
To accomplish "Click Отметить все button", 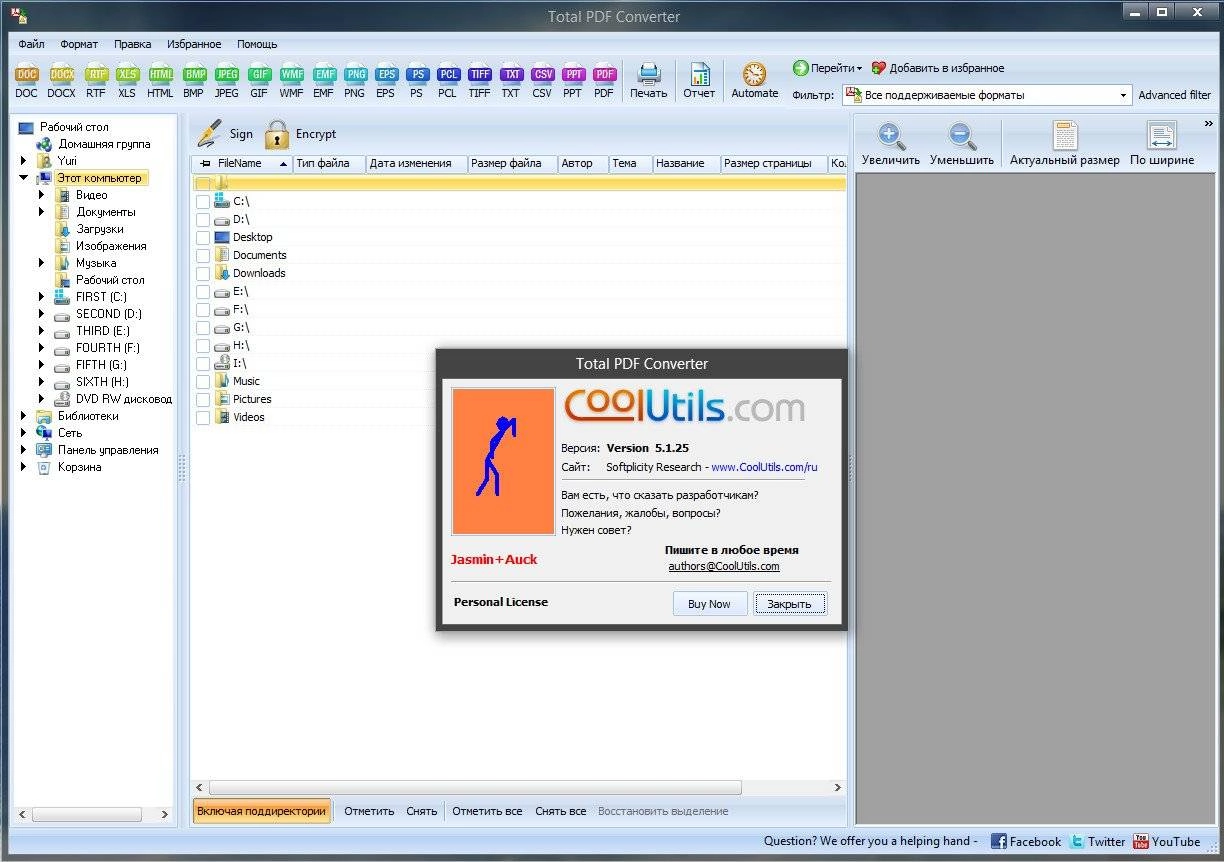I will 487,811.
